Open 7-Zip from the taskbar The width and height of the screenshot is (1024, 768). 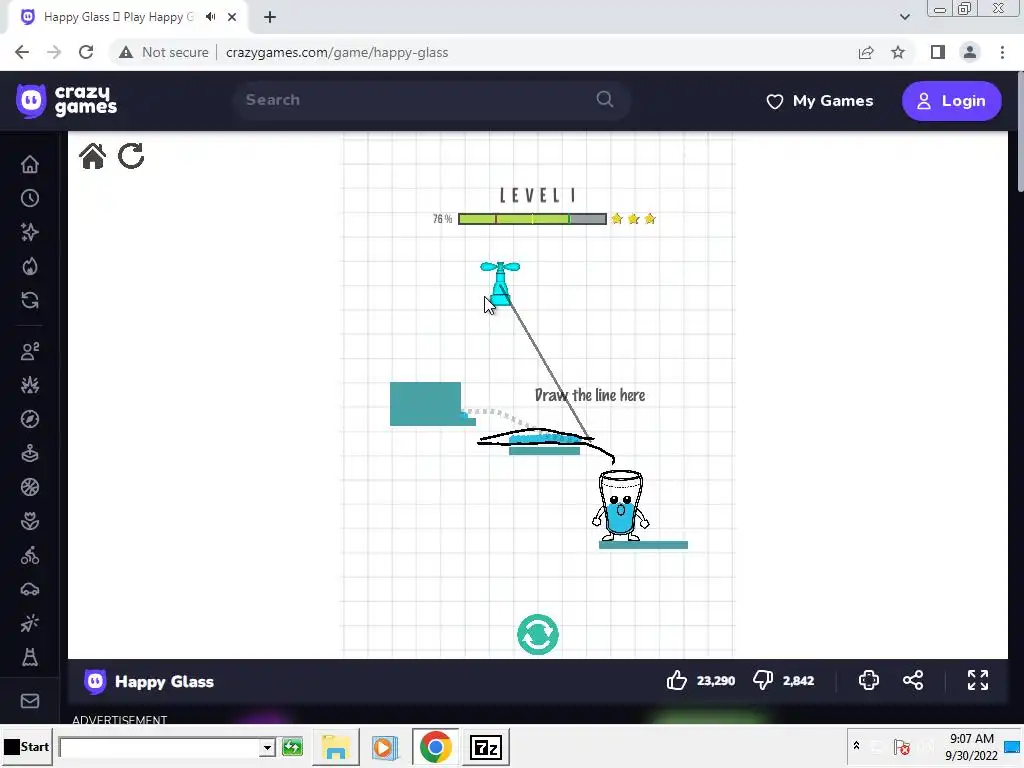pyautogui.click(x=485, y=747)
